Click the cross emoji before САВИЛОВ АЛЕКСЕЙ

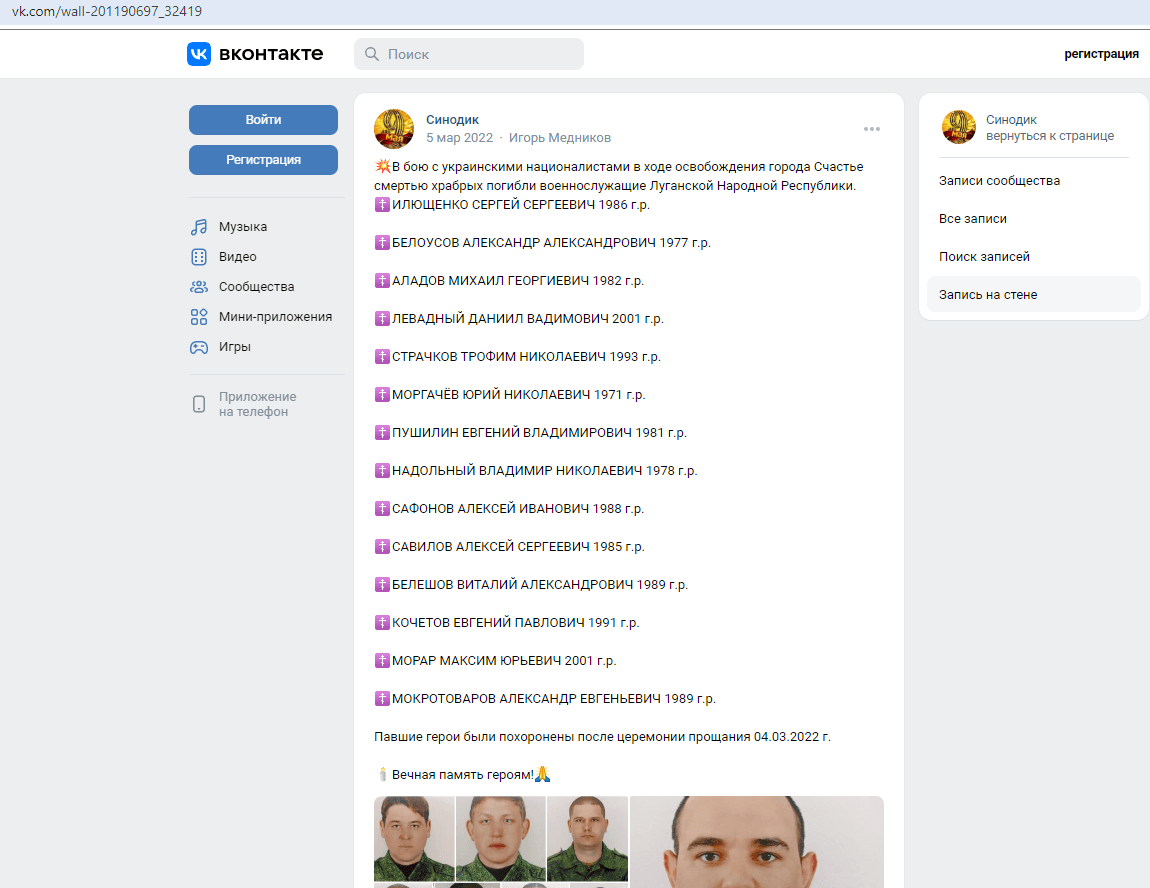[382, 546]
